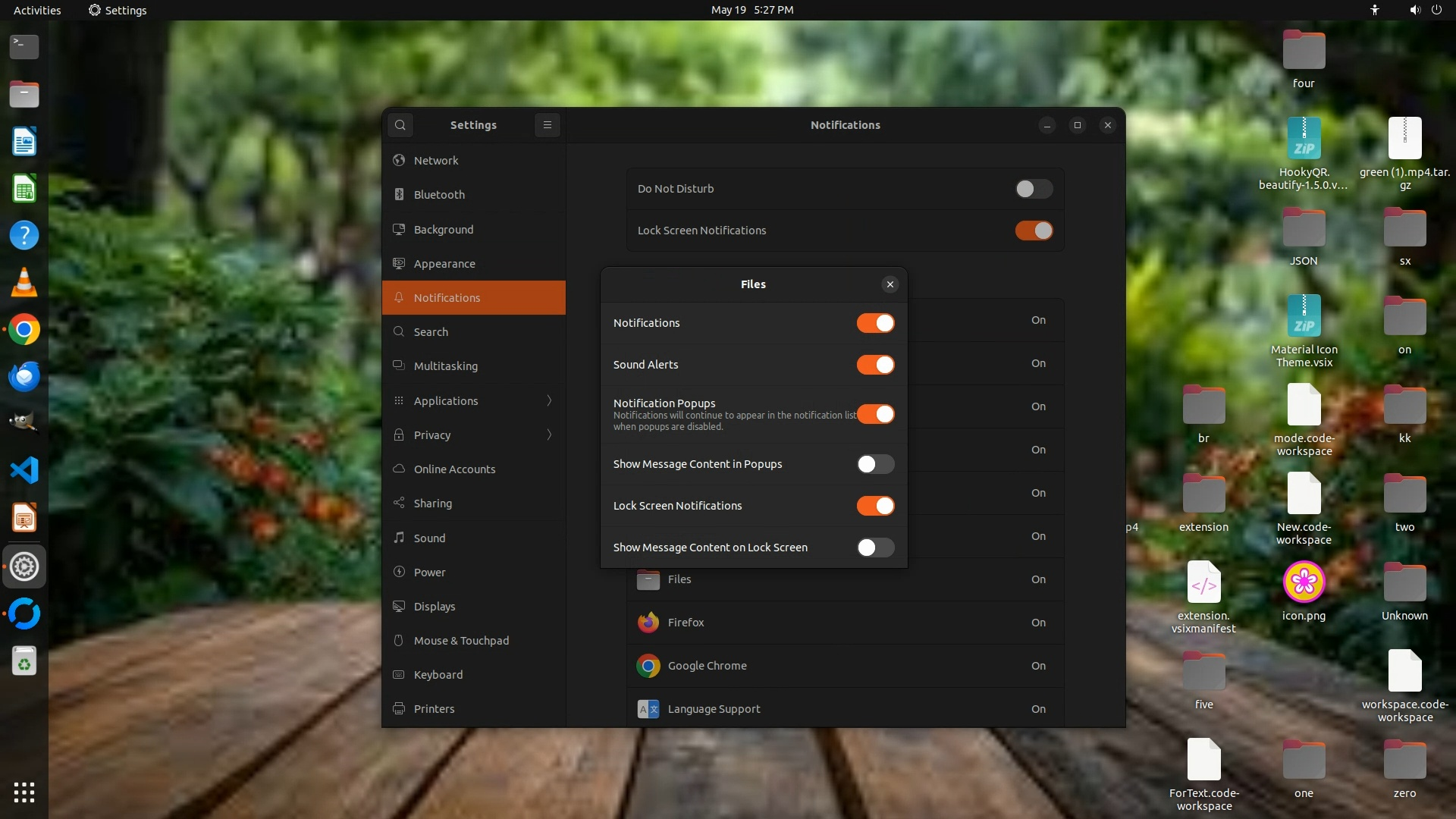Toggle Show Message Content on Lock Screen

pyautogui.click(x=875, y=548)
